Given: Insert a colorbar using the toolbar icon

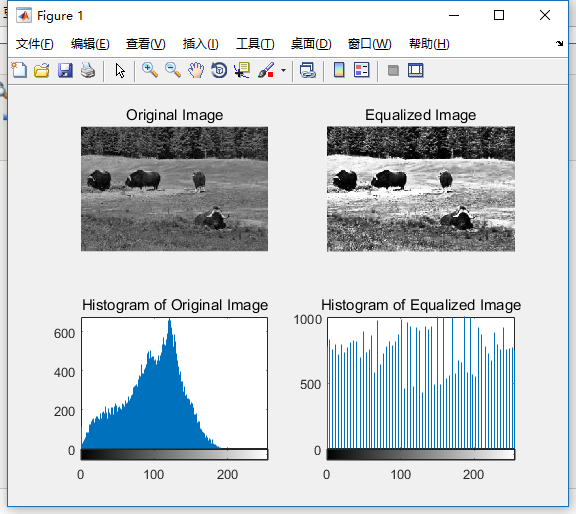Looking at the screenshot, I should click(x=339, y=70).
